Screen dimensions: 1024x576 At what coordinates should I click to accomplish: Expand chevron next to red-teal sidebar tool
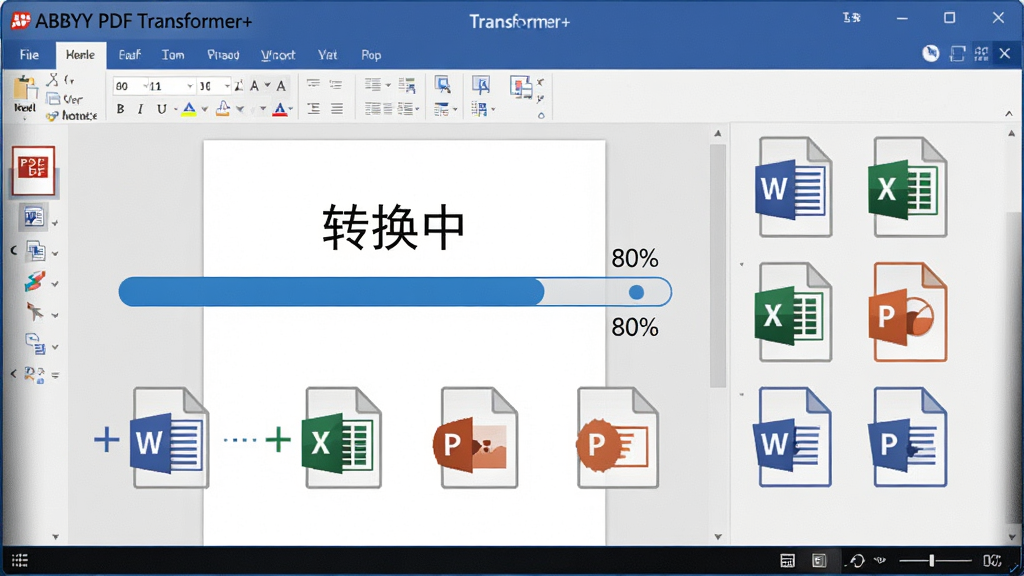point(55,284)
